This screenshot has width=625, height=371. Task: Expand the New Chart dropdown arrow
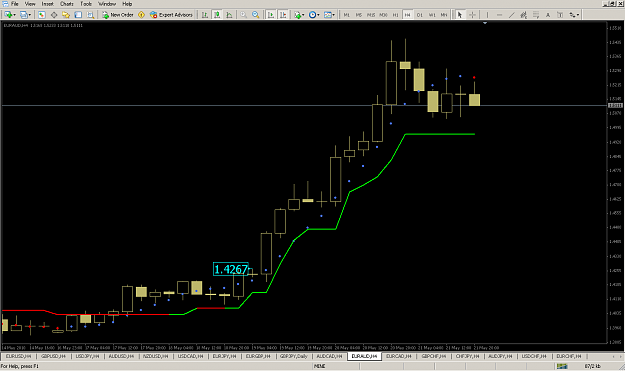(14, 15)
